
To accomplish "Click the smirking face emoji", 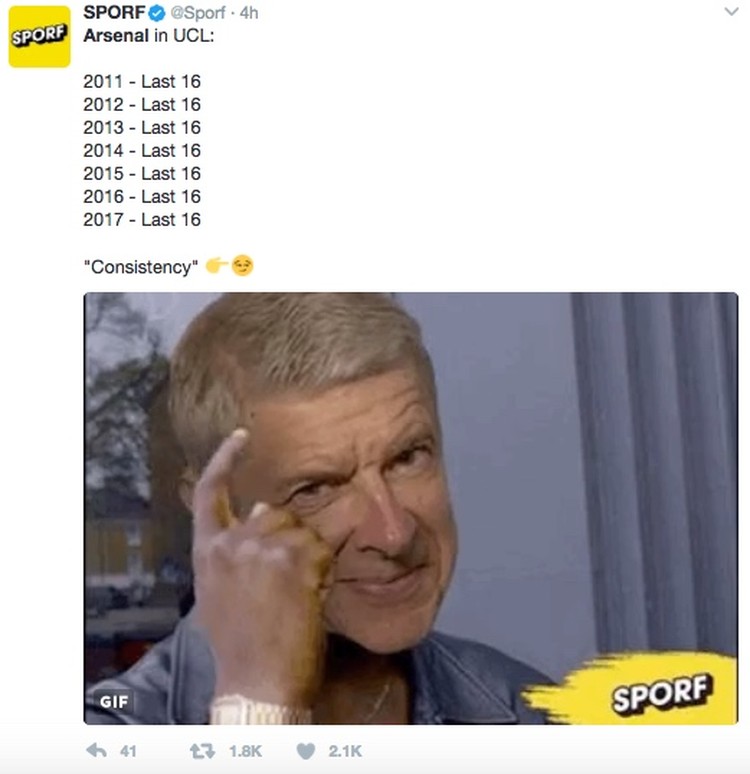I will (x=242, y=266).
